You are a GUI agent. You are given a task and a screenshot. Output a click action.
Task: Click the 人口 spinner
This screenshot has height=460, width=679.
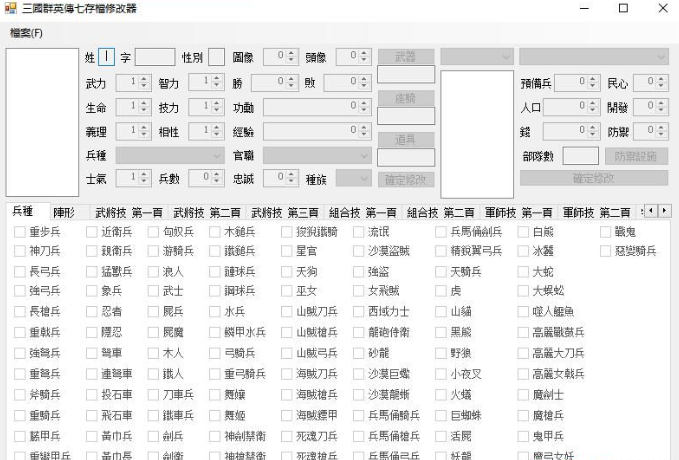tap(572, 107)
